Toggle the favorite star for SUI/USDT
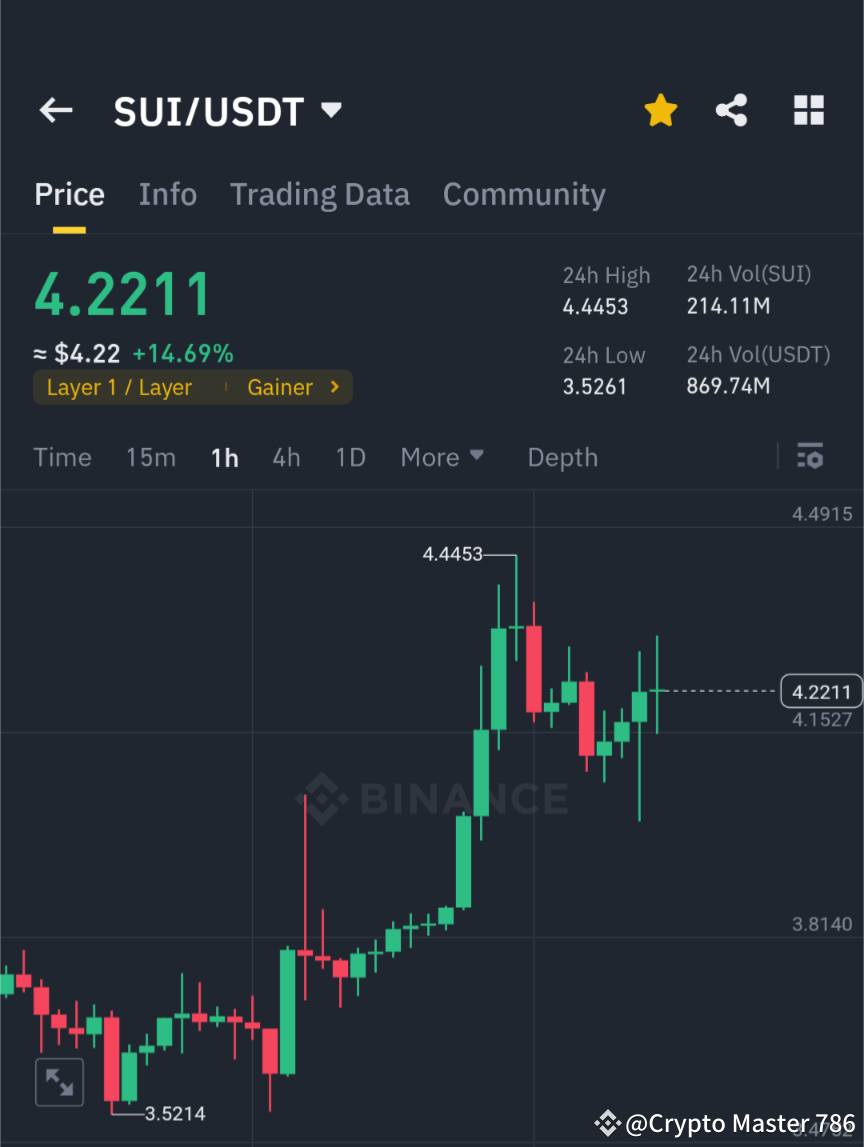 click(660, 110)
